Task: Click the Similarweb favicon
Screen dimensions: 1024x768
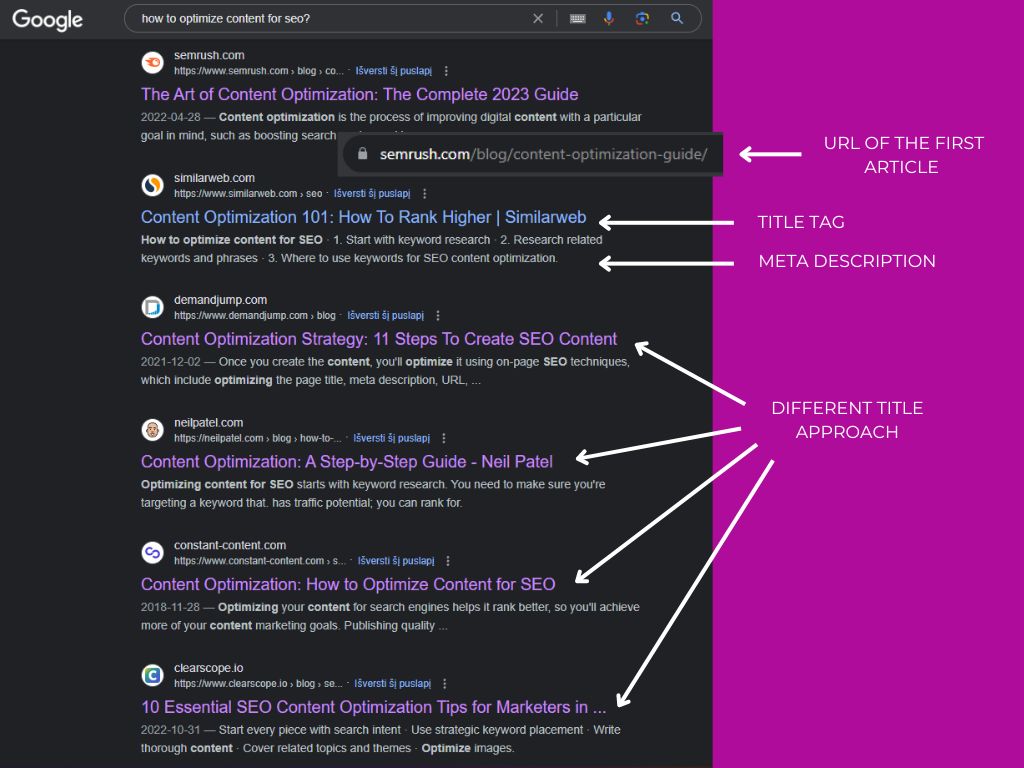Action: click(x=153, y=185)
